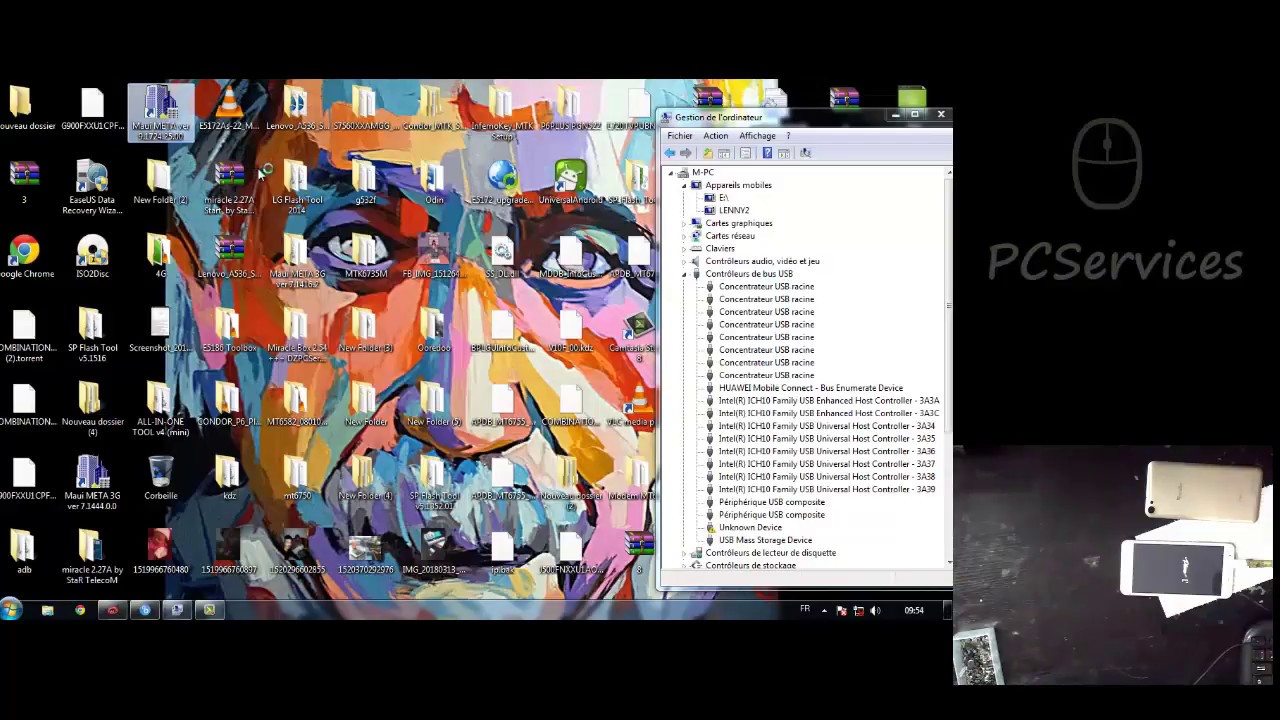Select Maui META ver 9.1724.25.00 shortcut
1280x720 pixels.
160,112
